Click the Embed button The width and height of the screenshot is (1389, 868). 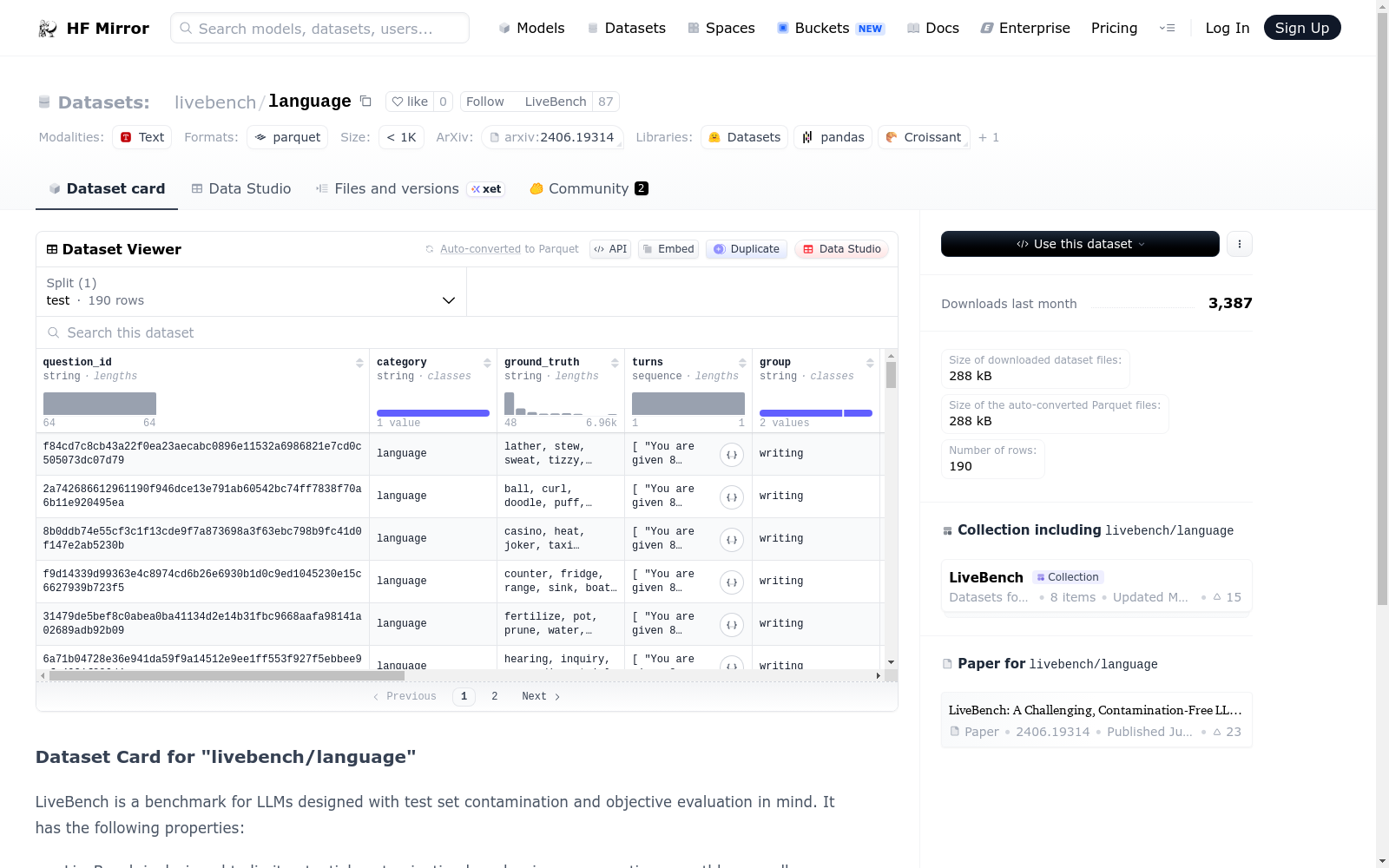pos(668,249)
